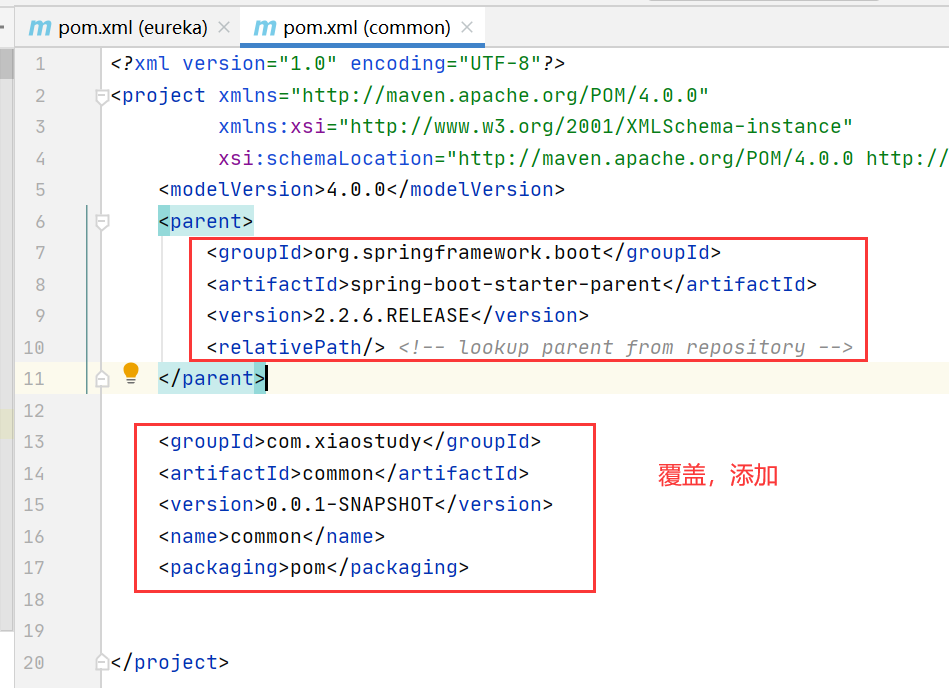Click the xml version declaration line
949x688 pixels.
(x=338, y=64)
